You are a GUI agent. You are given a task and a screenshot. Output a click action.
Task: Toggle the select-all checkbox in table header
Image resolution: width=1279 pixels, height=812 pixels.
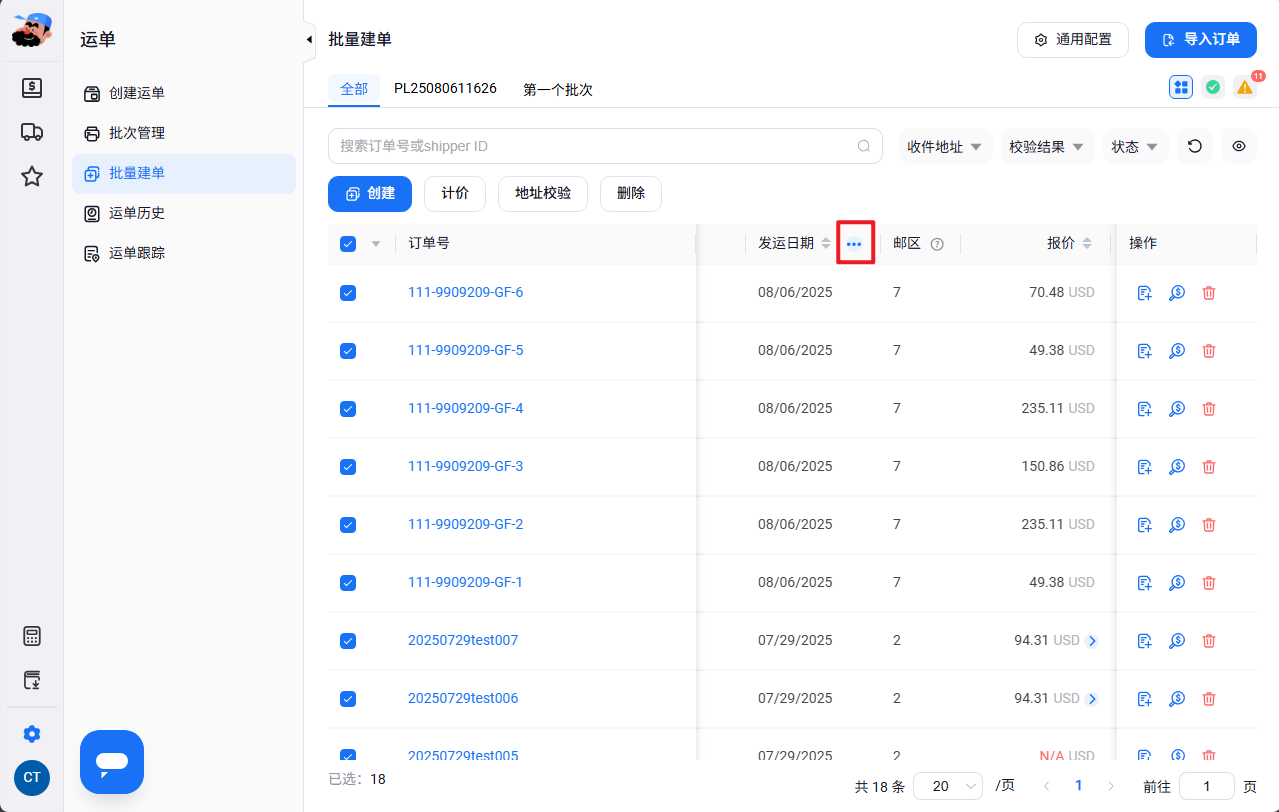click(348, 243)
